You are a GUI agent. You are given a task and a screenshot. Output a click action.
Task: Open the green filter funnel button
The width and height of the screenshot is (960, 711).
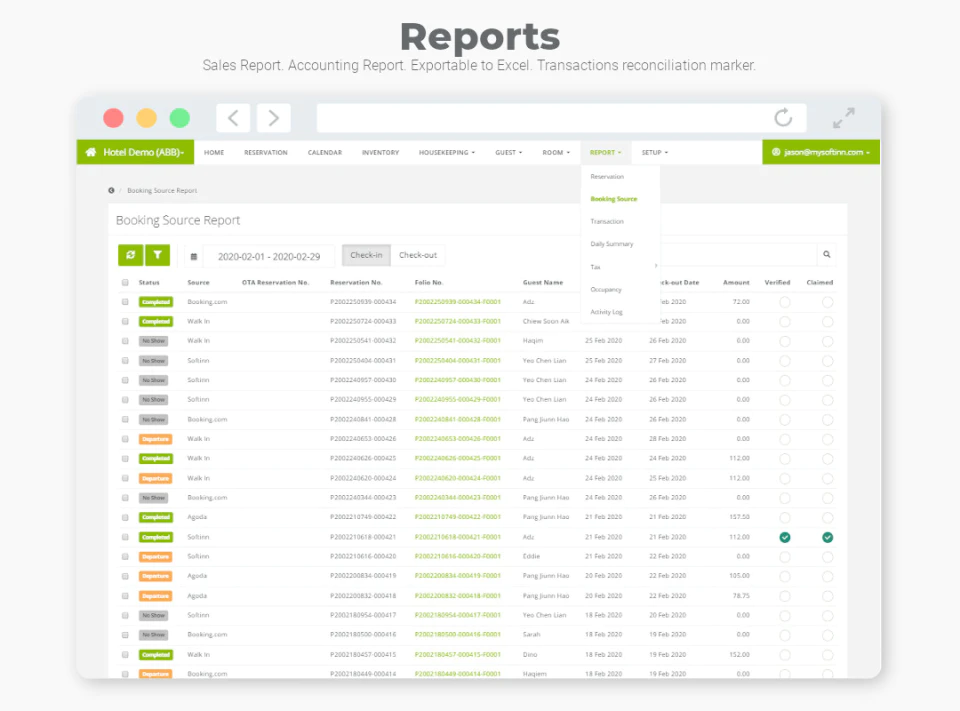pos(157,255)
